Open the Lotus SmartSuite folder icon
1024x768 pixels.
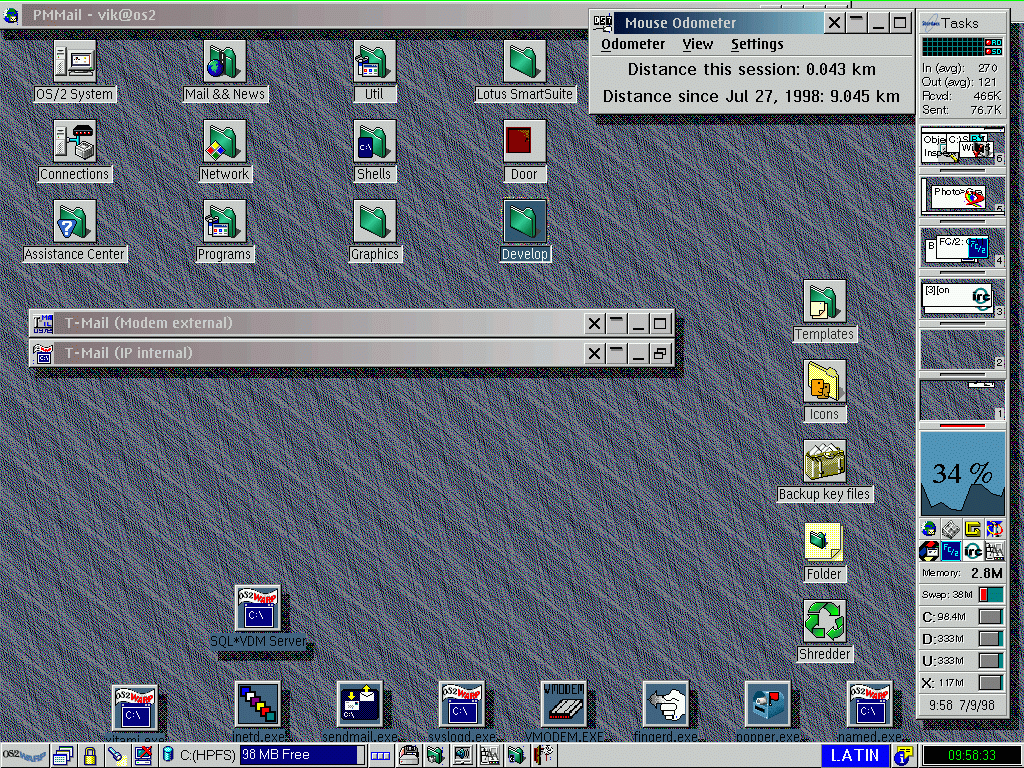coord(524,62)
